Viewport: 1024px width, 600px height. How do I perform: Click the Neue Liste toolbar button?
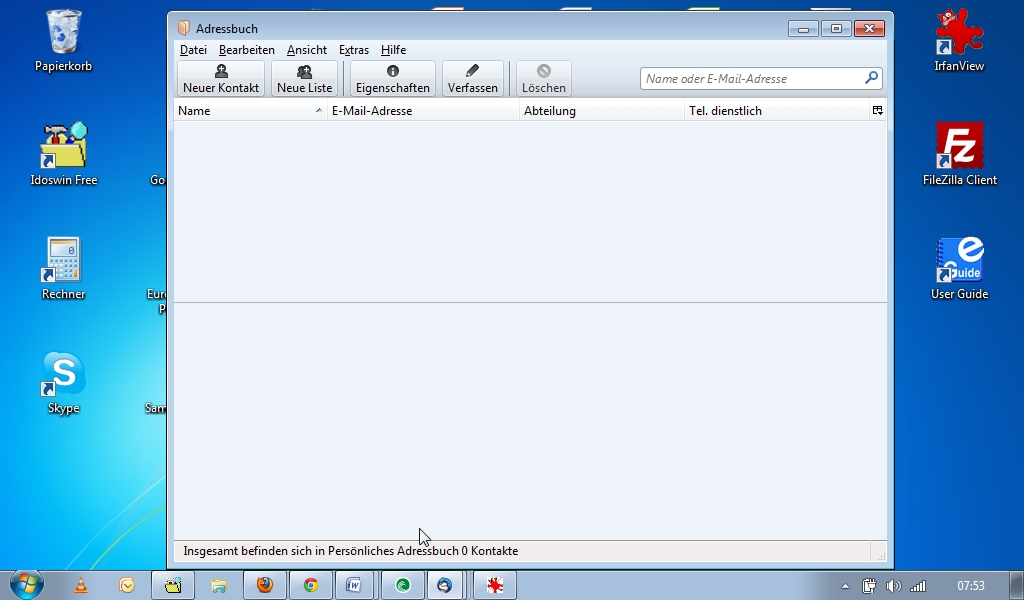[x=304, y=78]
